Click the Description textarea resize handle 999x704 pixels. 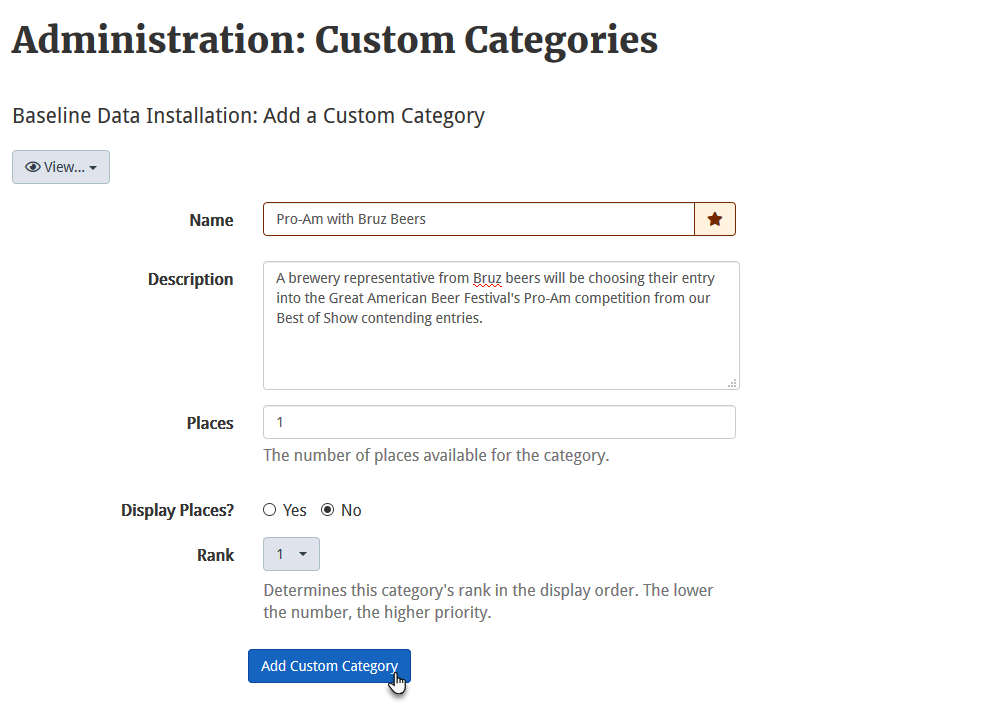733,383
